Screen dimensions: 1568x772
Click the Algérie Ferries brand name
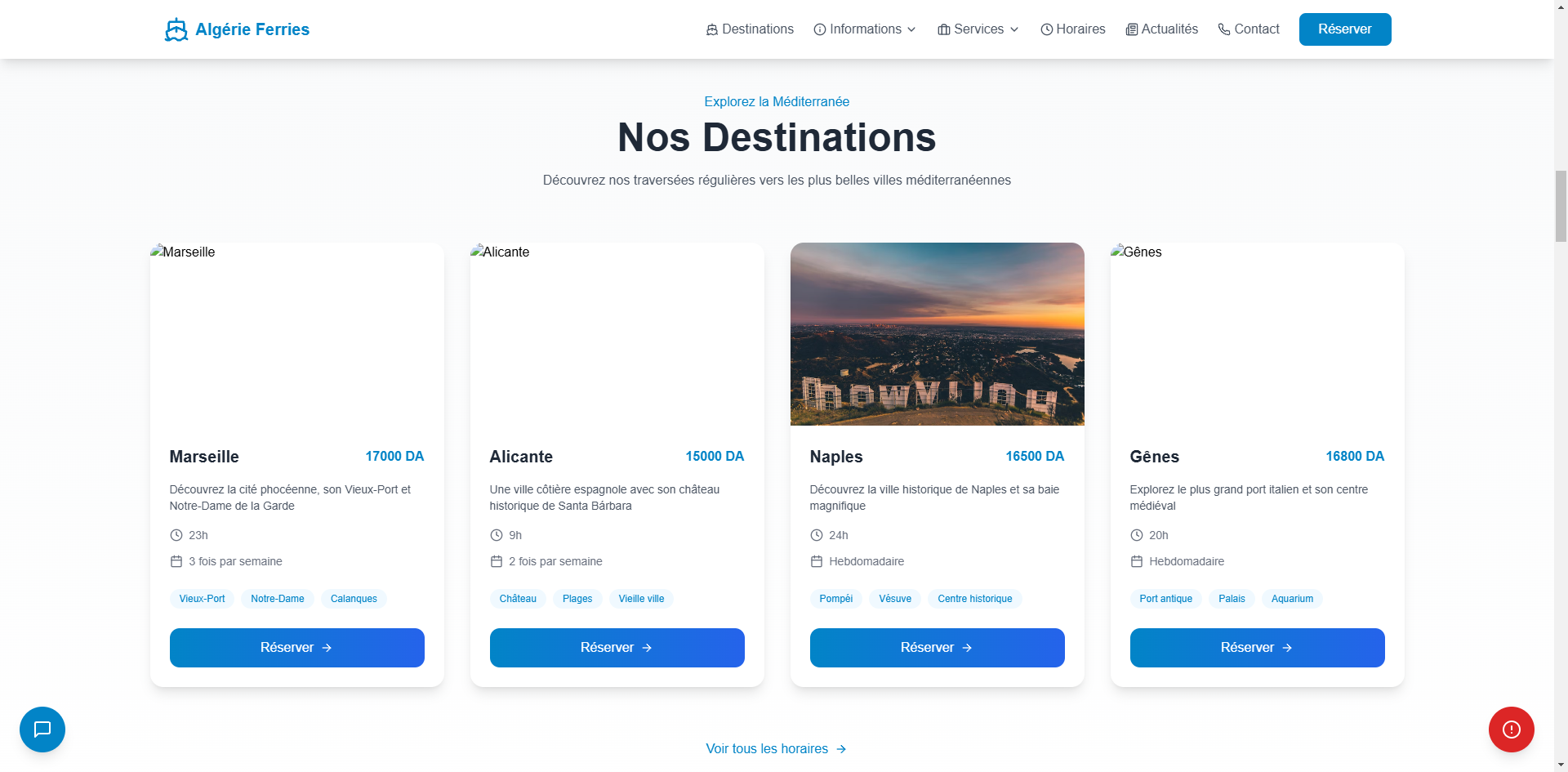point(252,29)
